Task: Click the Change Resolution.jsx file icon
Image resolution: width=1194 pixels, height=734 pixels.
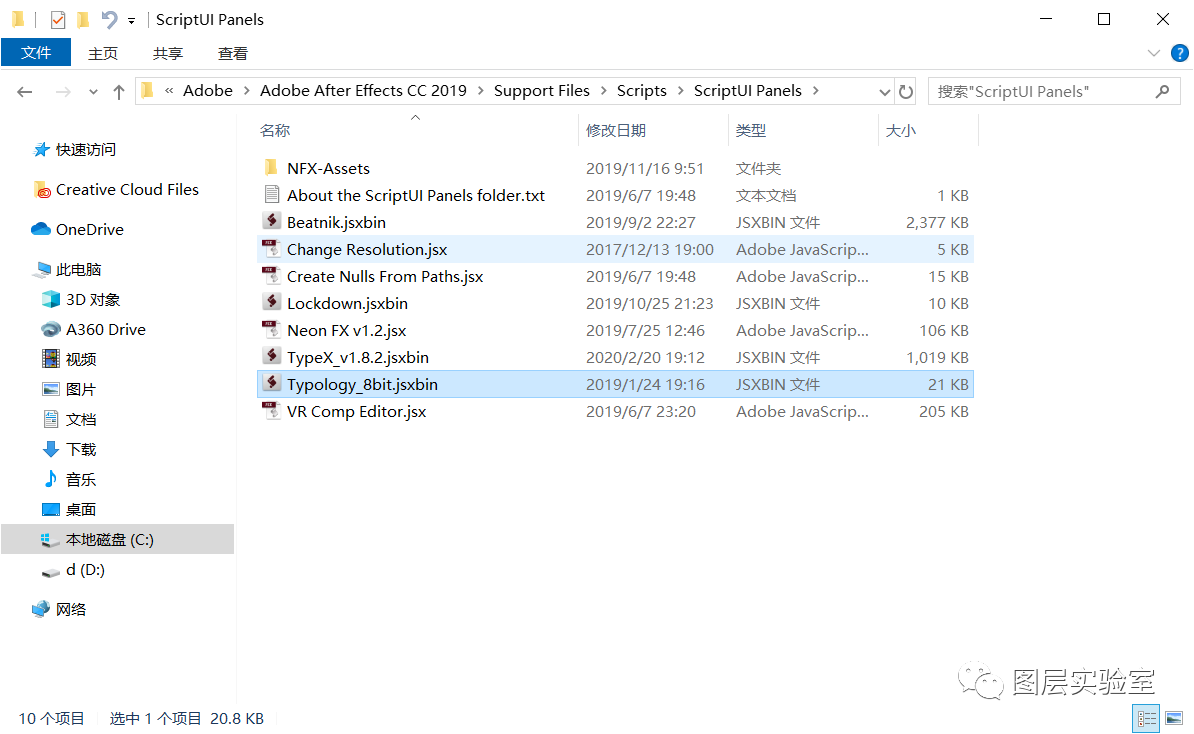Action: [271, 249]
